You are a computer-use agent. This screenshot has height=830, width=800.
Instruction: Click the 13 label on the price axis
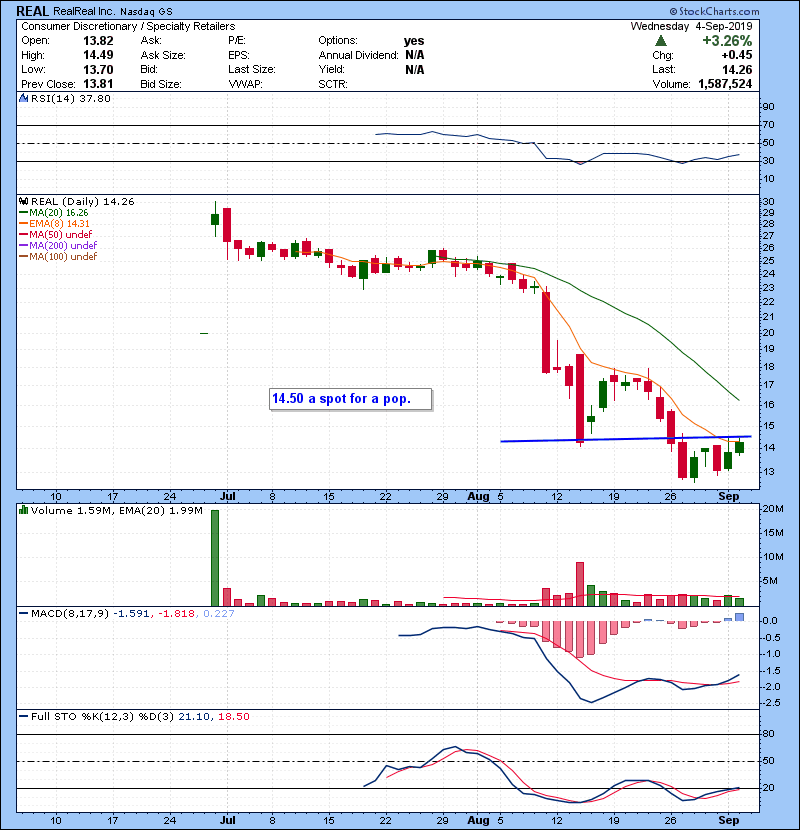pyautogui.click(x=768, y=472)
